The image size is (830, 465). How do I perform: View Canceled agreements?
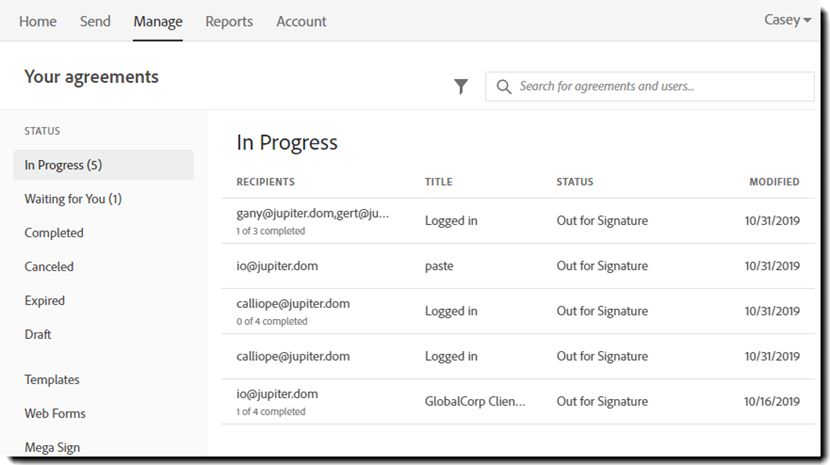49,267
